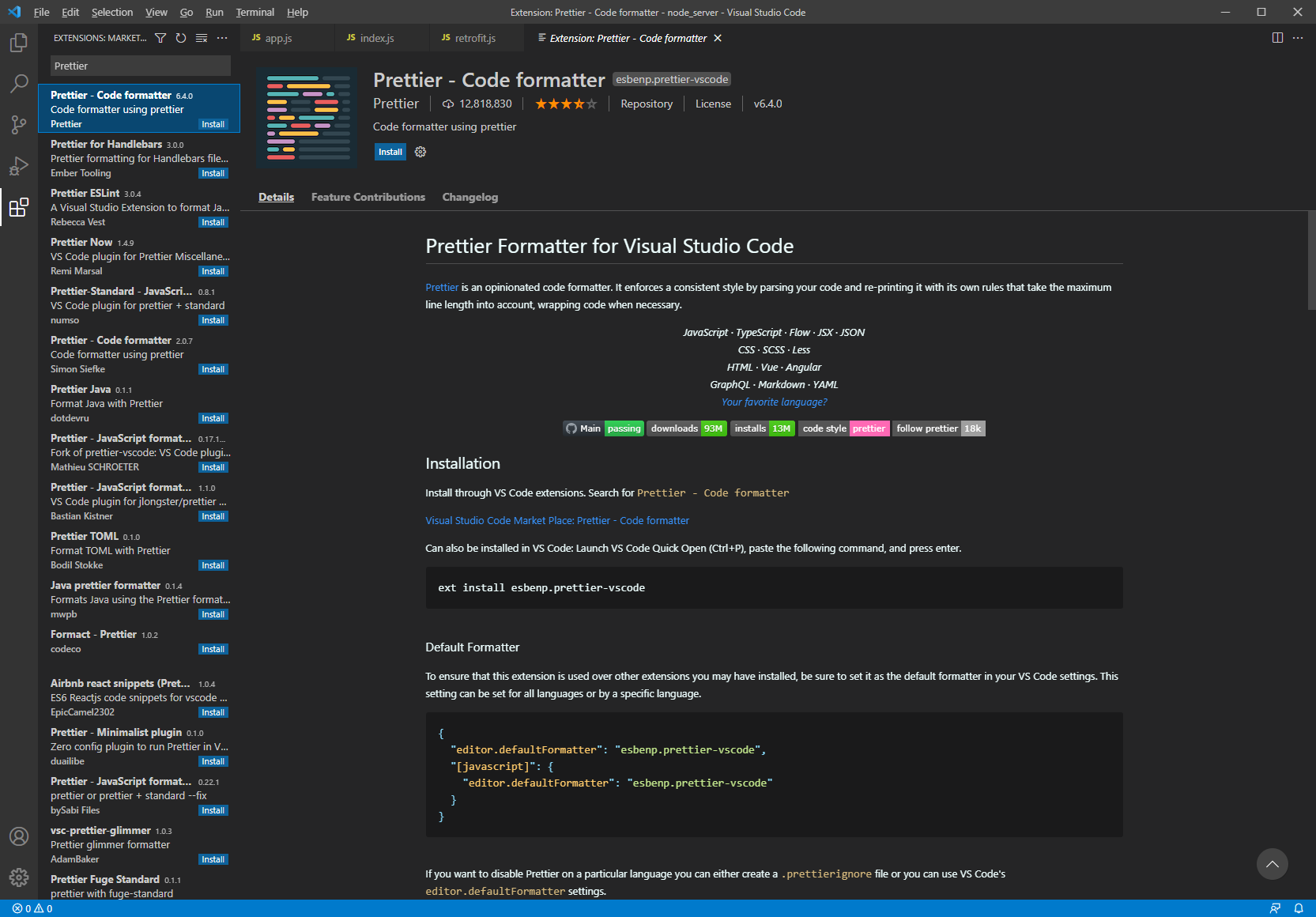The height and width of the screenshot is (917, 1316).
Task: Select the Feature Contributions tab
Action: tap(368, 197)
